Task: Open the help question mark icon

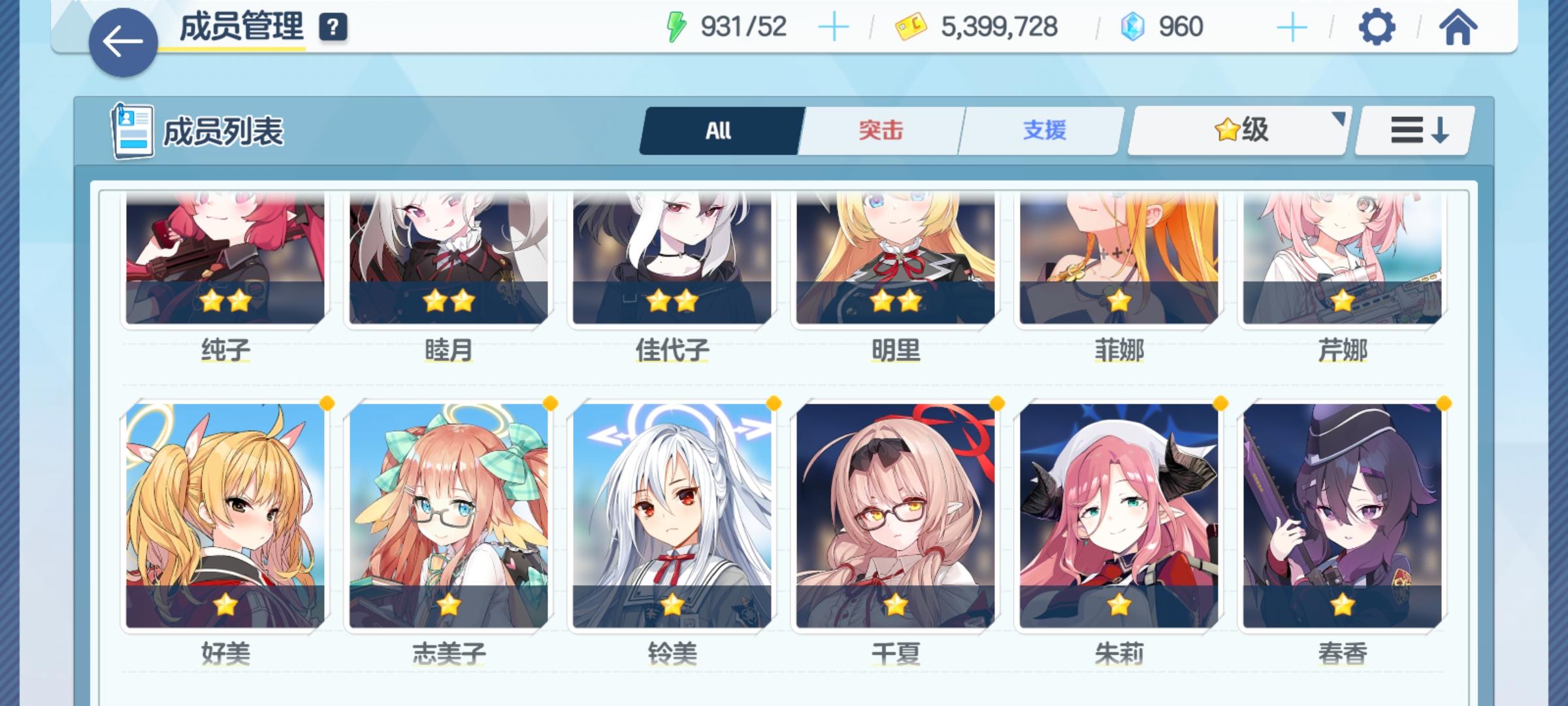Action: tap(333, 27)
